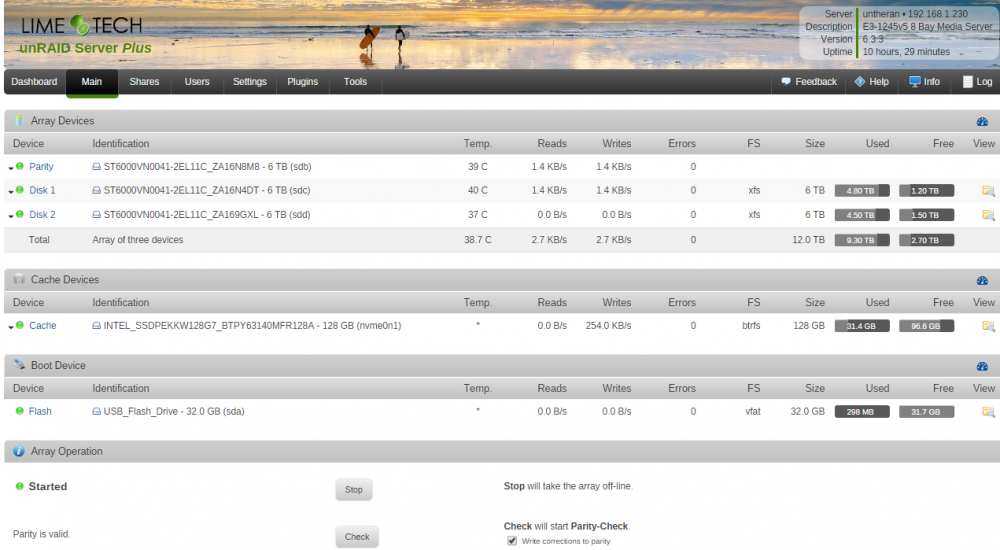
Task: Open the Feedback form
Action: point(809,82)
